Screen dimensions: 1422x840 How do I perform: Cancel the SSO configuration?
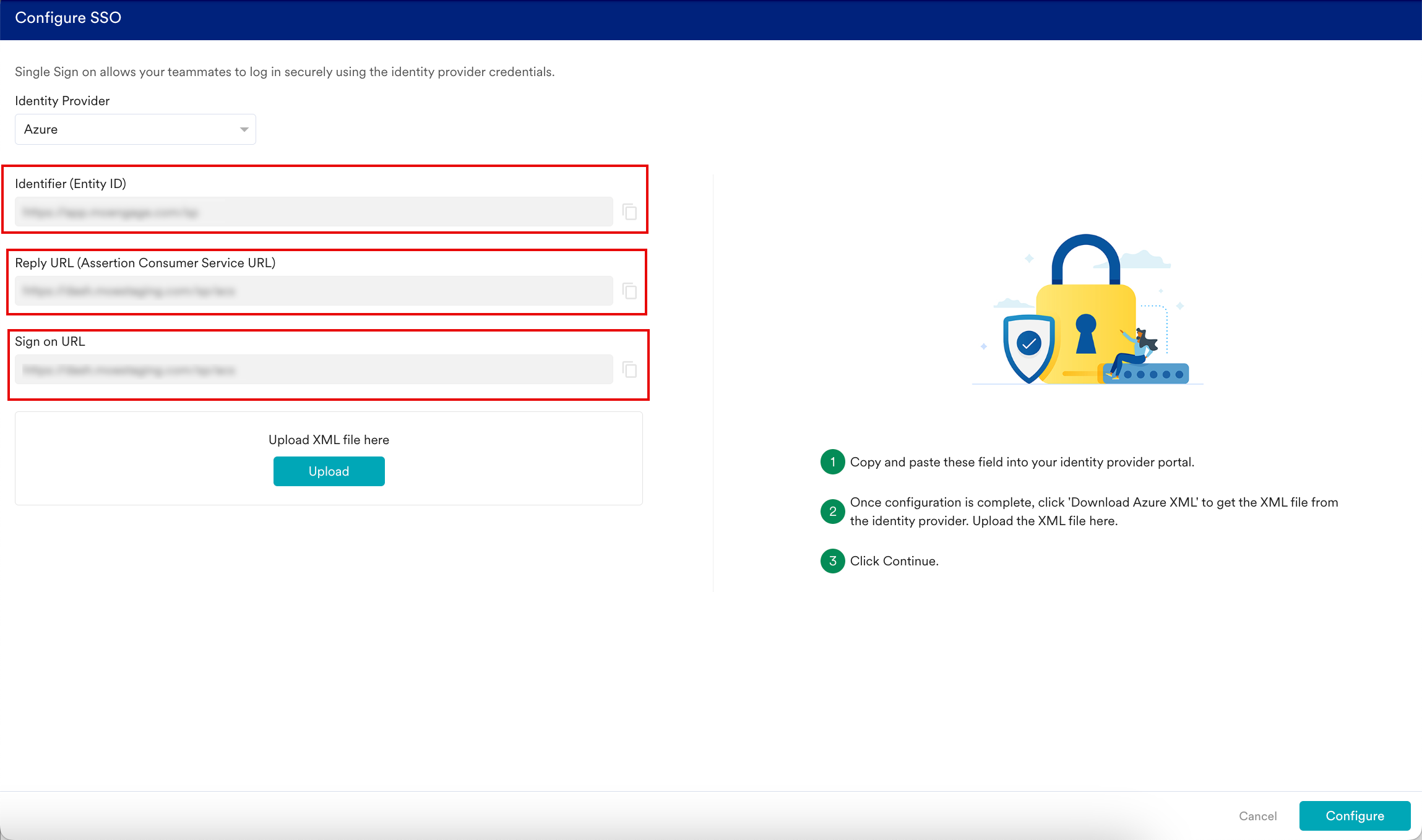point(1257,816)
